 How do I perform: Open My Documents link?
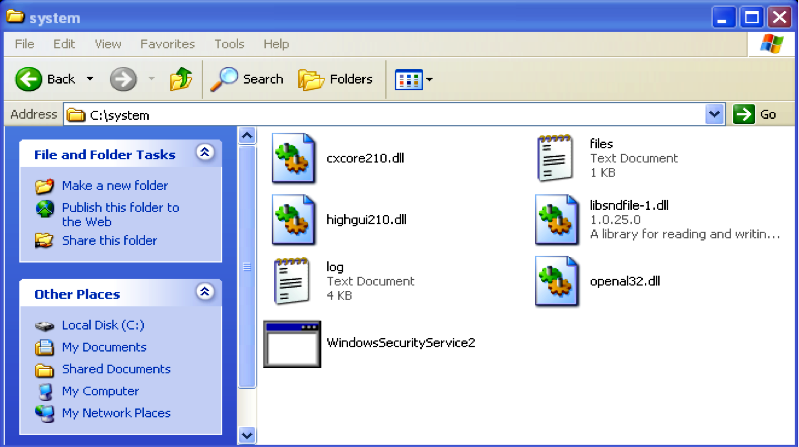(104, 347)
